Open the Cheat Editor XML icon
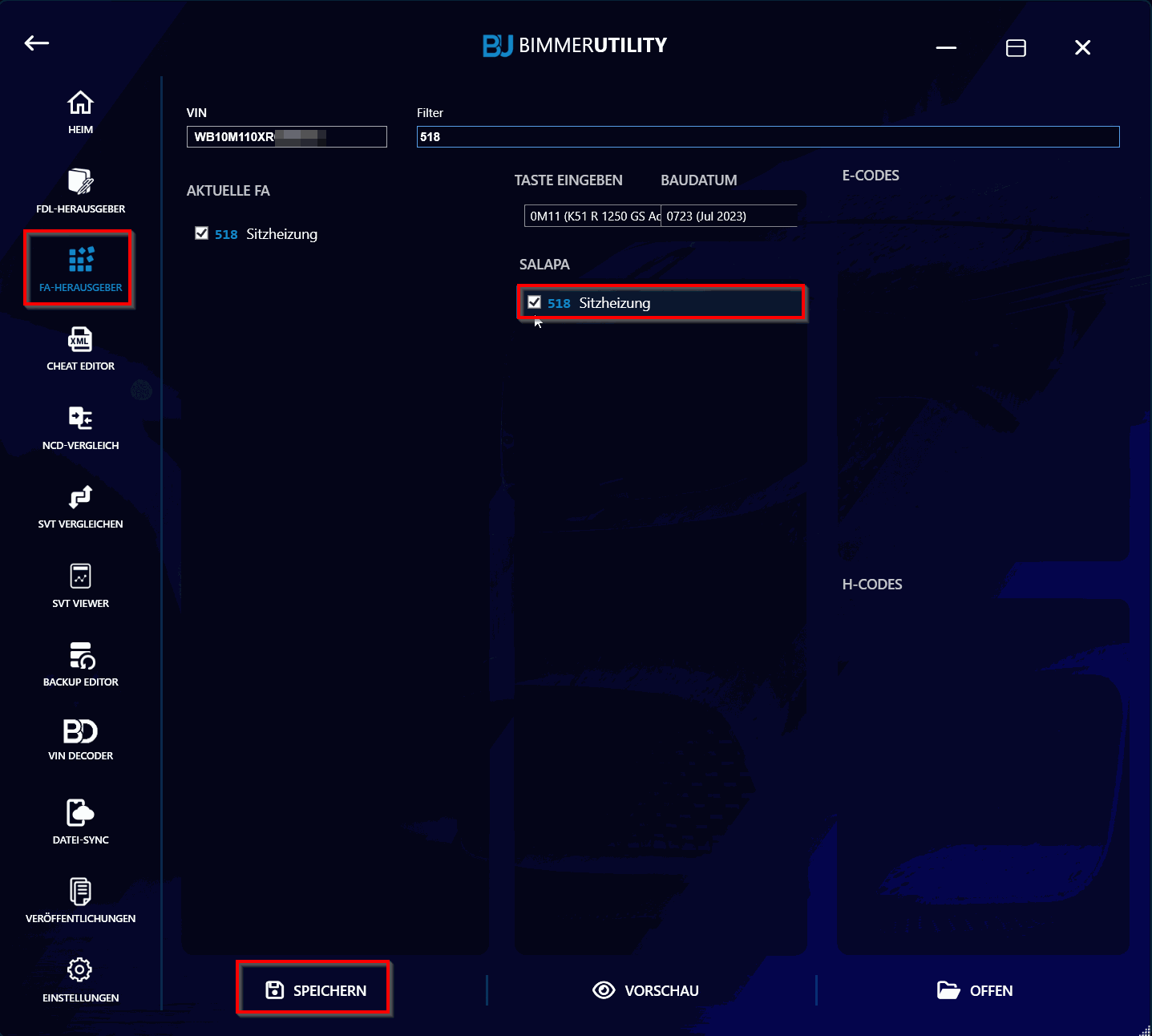The height and width of the screenshot is (1036, 1152). pyautogui.click(x=80, y=341)
